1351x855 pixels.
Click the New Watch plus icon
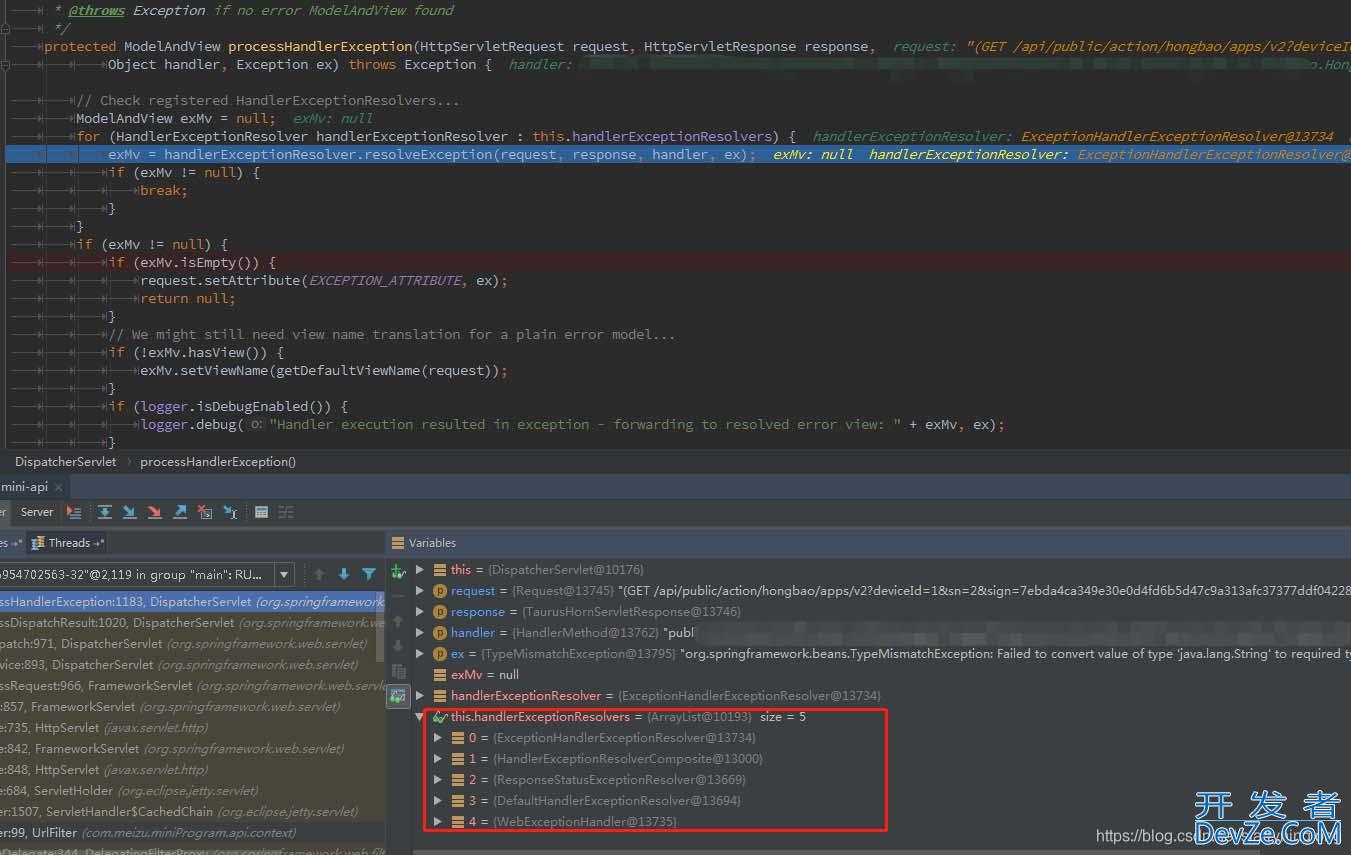398,572
